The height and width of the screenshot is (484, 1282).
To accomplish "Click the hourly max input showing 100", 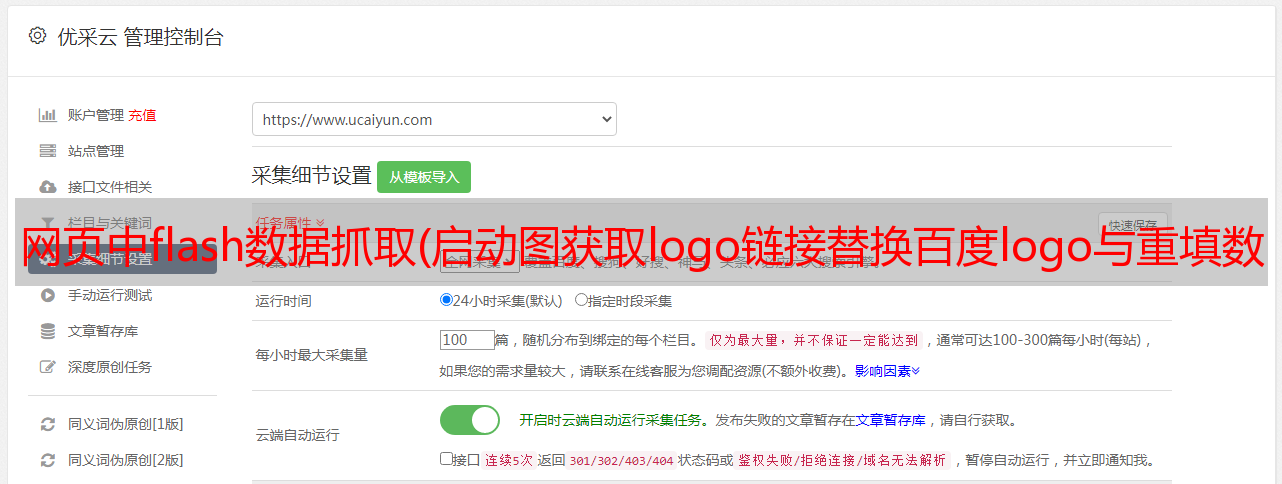I will [467, 340].
